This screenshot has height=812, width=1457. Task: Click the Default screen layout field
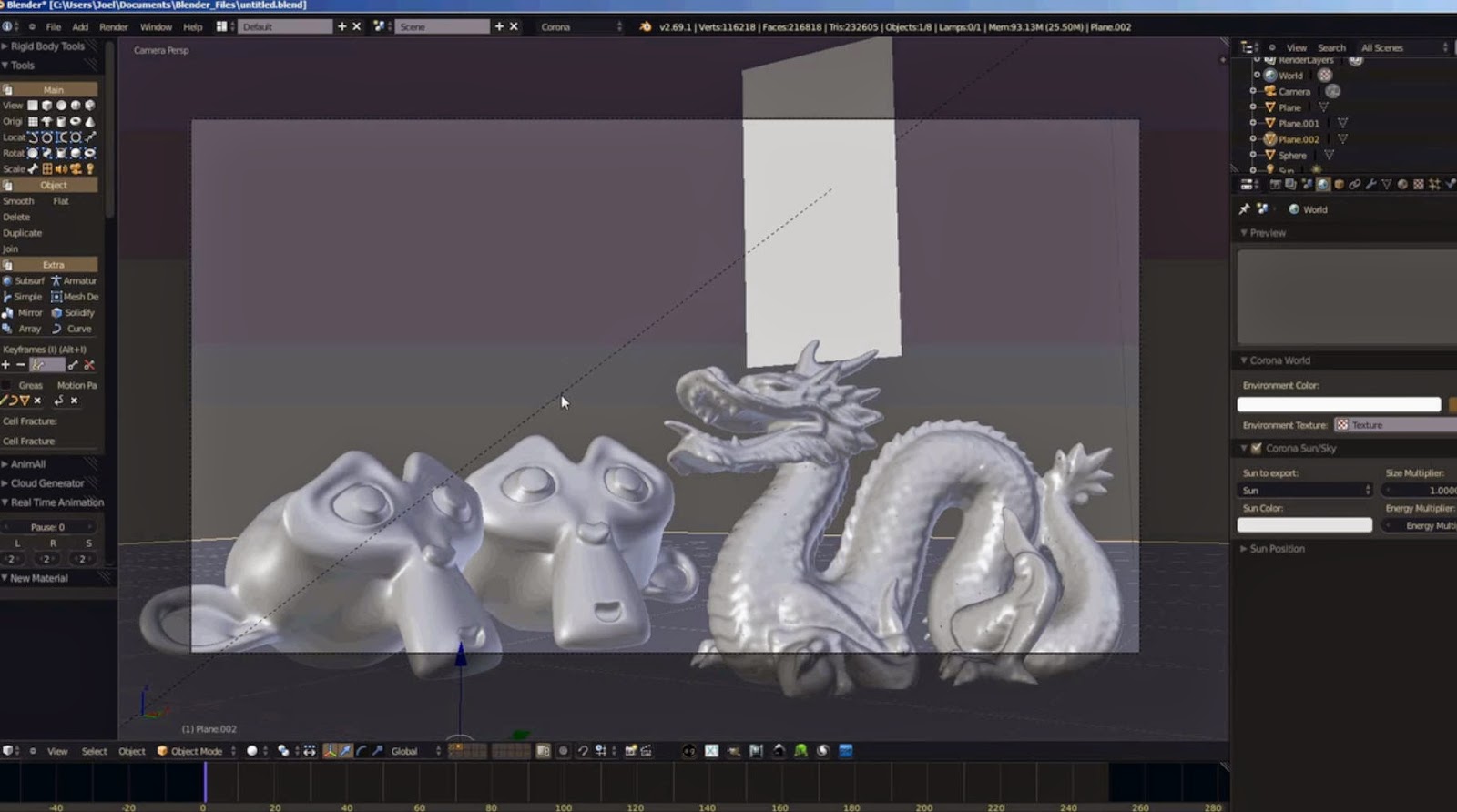286,27
